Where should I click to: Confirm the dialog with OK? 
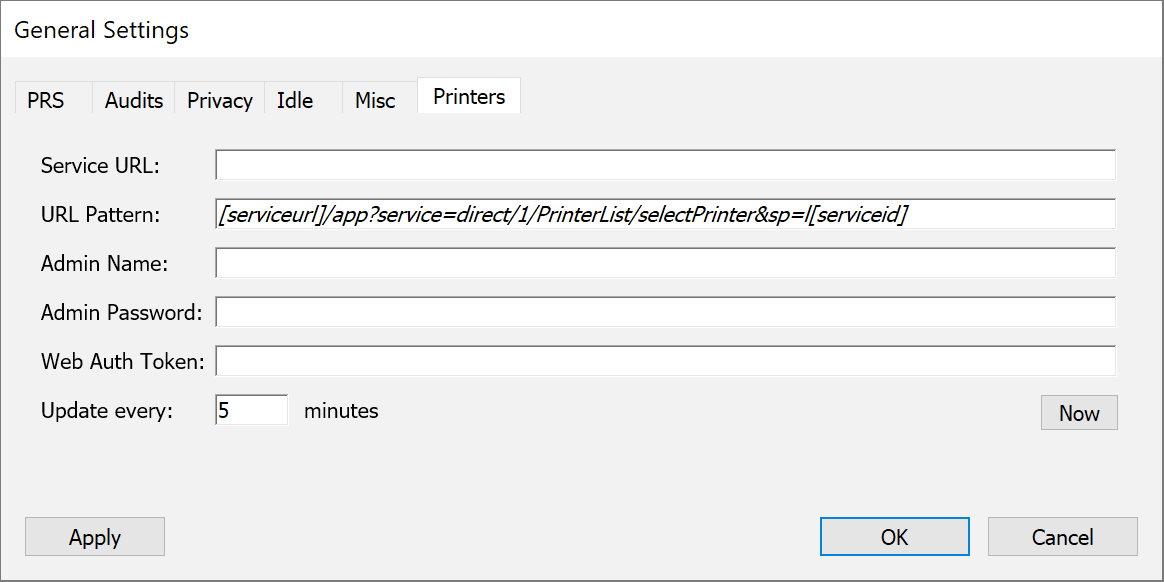pos(894,537)
